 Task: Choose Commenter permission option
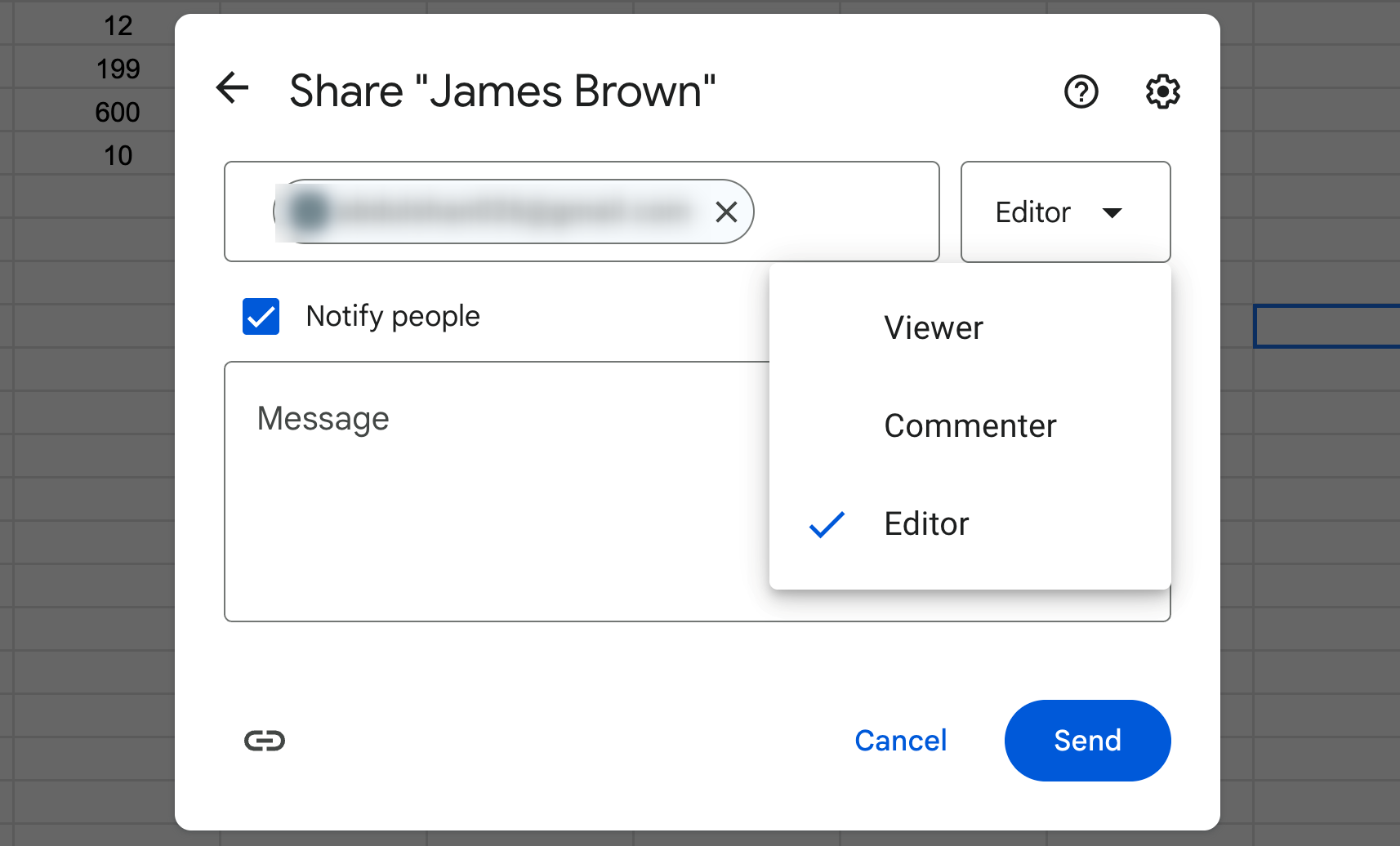tap(970, 426)
